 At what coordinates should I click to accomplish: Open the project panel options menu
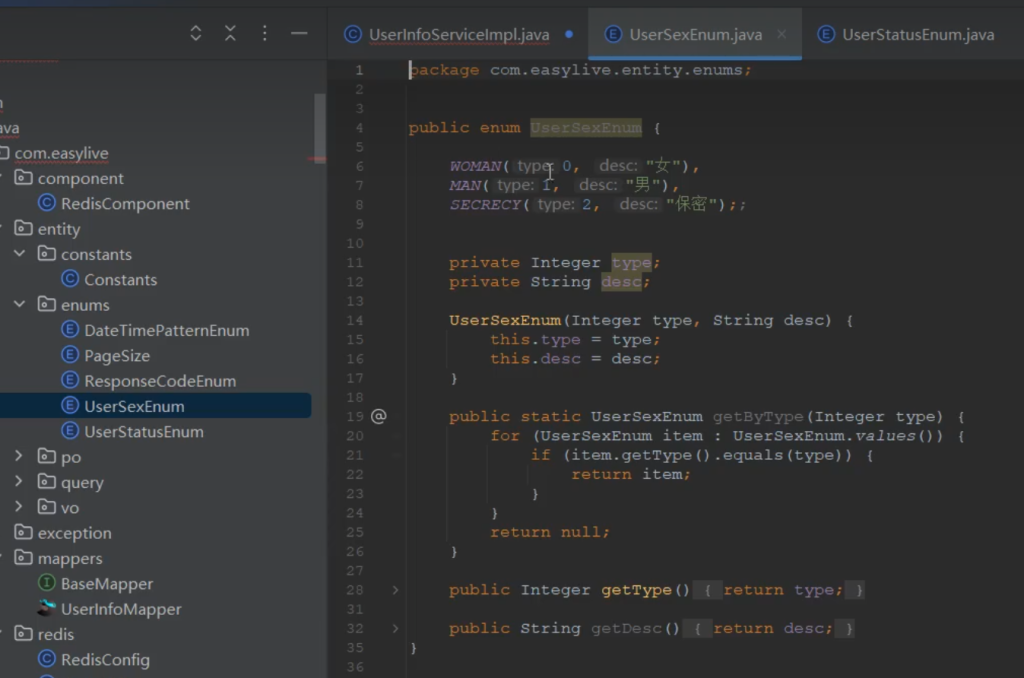(264, 33)
